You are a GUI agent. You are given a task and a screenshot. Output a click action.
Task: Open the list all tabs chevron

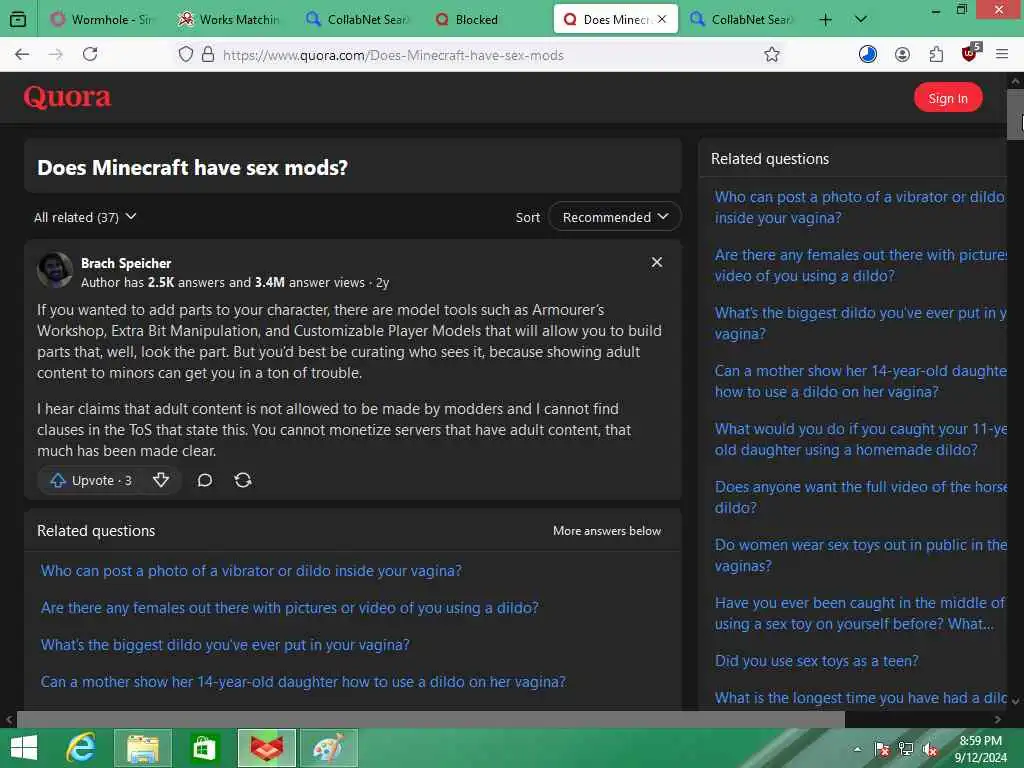click(x=861, y=20)
